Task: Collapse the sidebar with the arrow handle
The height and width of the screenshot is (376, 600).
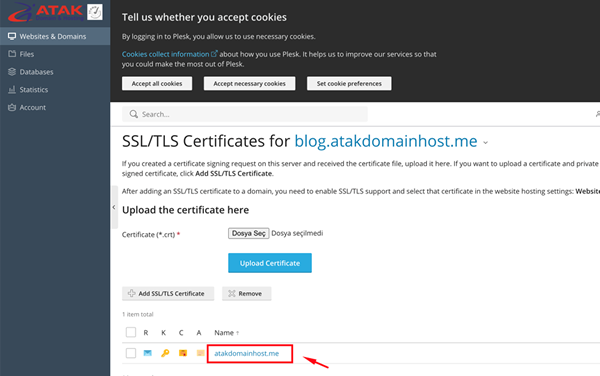Action: click(x=114, y=207)
